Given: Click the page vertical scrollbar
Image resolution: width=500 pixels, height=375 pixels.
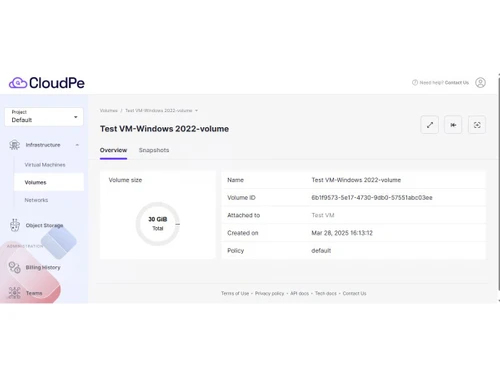Looking at the screenshot, I should pos(499,187).
